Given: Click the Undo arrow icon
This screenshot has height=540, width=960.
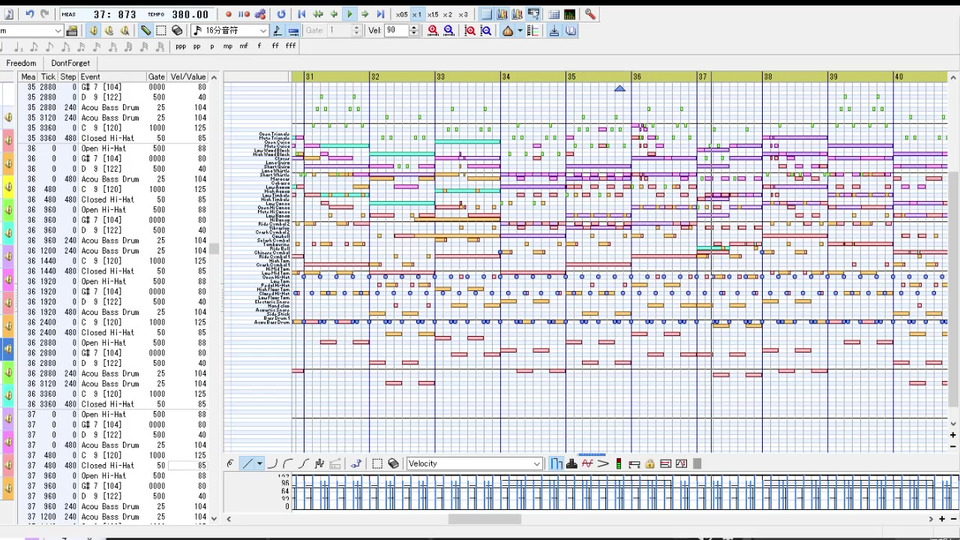Looking at the screenshot, I should point(29,13).
